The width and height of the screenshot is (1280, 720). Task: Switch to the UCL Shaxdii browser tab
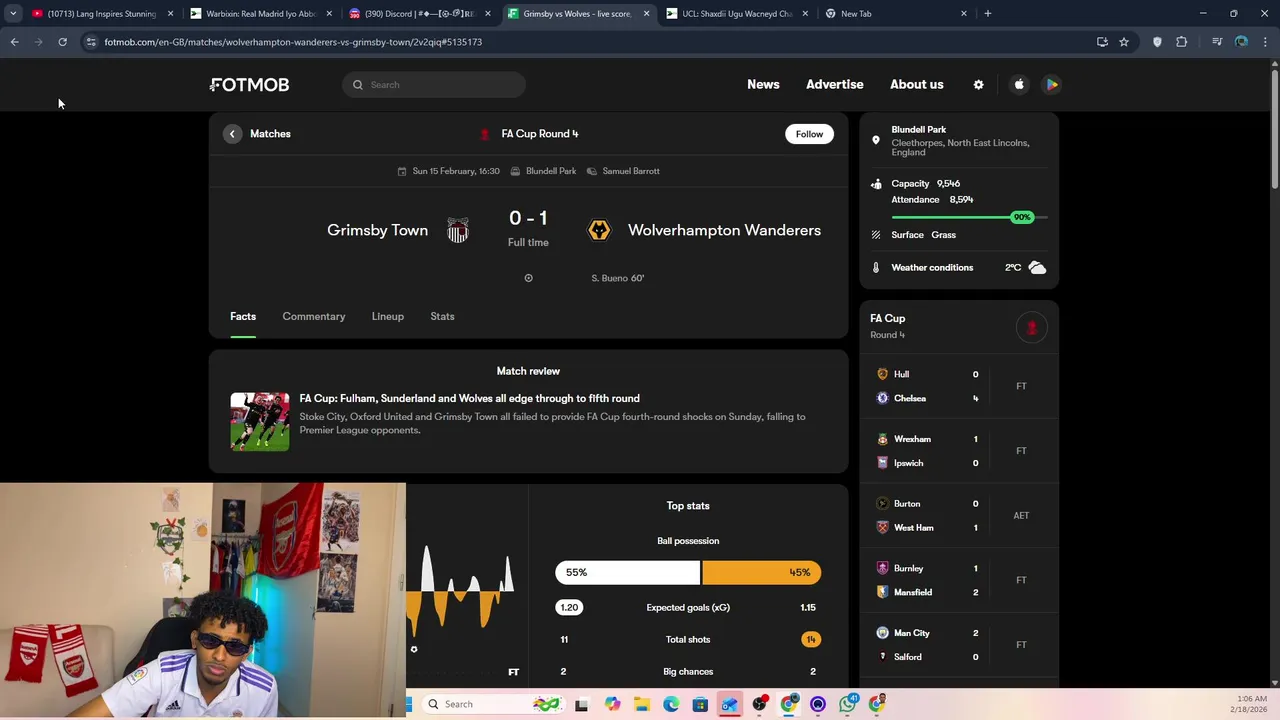click(737, 14)
